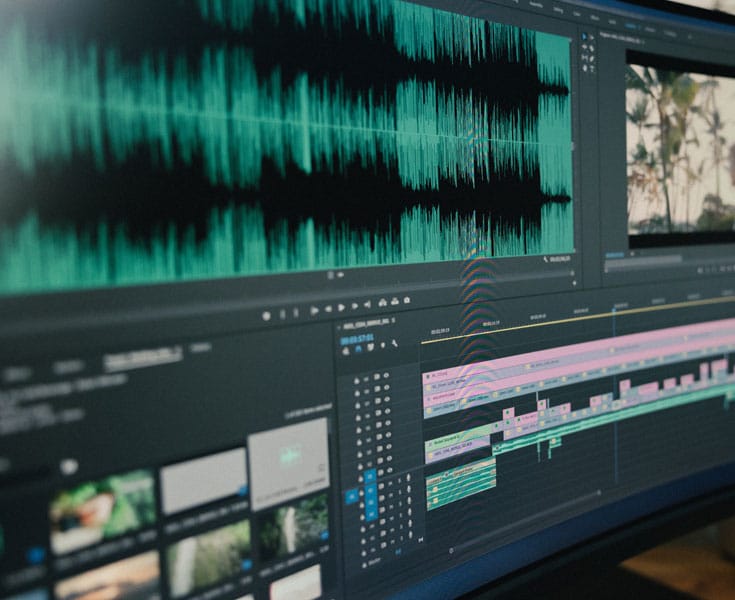735x600 pixels.
Task: Select the sequence tab above the timeline
Action: tap(364, 324)
